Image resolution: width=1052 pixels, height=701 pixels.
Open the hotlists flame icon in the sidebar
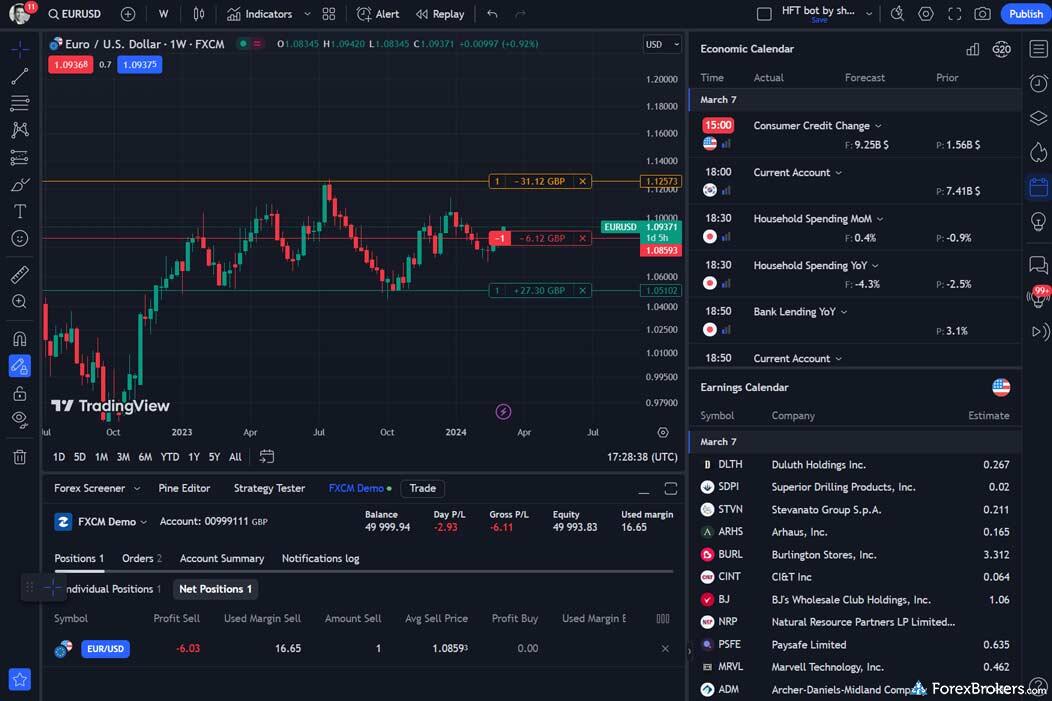(x=1038, y=152)
